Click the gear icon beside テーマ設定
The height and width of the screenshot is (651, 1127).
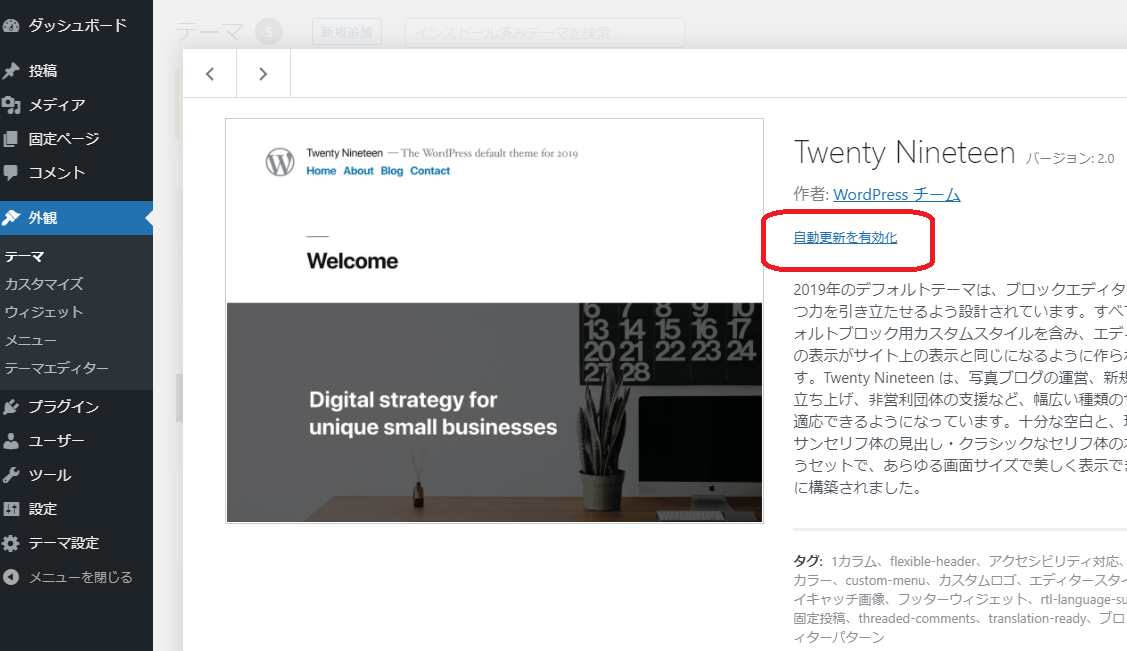click(x=11, y=543)
